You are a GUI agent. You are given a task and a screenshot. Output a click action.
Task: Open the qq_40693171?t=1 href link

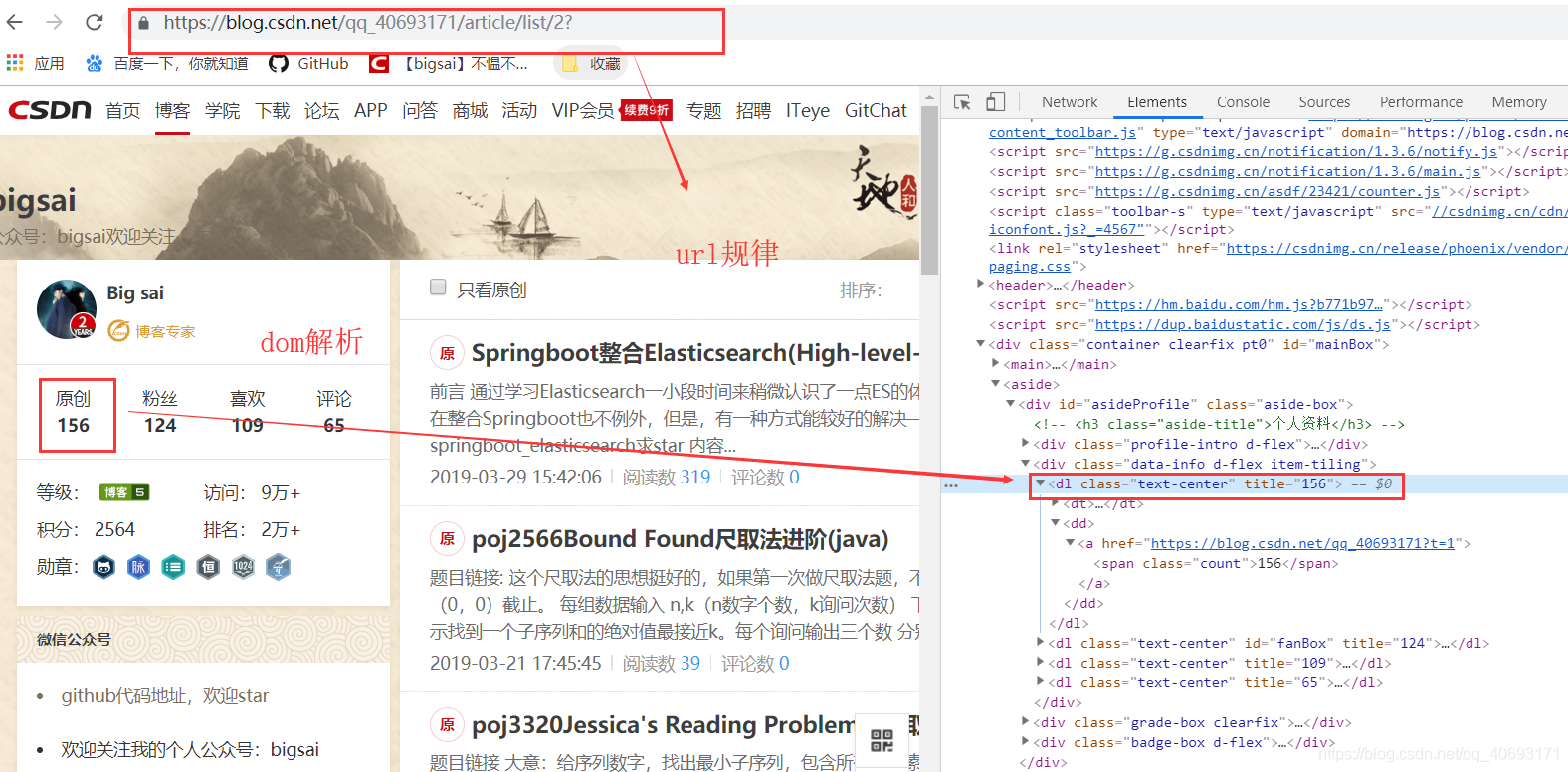tap(1302, 543)
